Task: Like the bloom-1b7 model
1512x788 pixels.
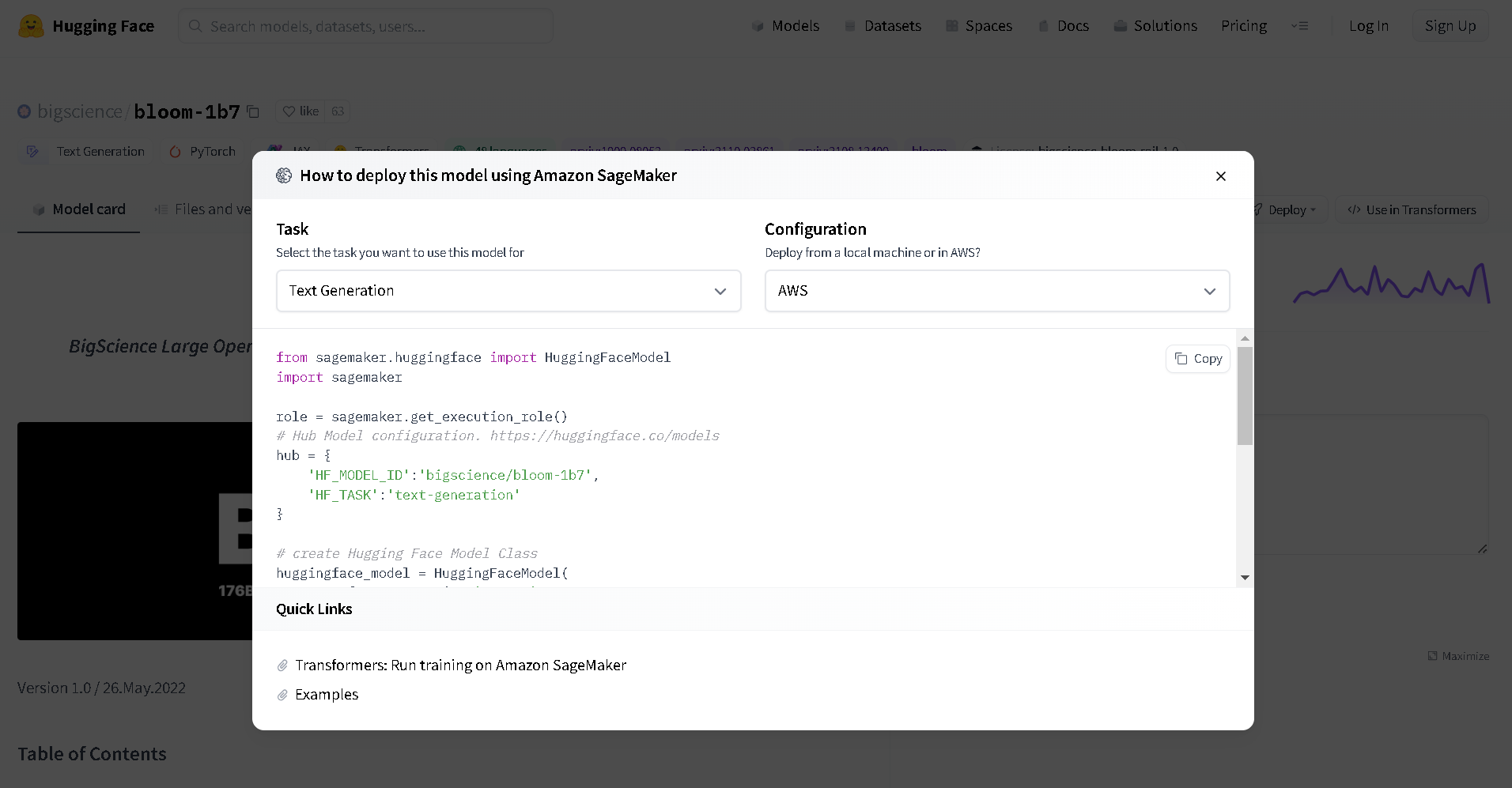Action: point(301,111)
